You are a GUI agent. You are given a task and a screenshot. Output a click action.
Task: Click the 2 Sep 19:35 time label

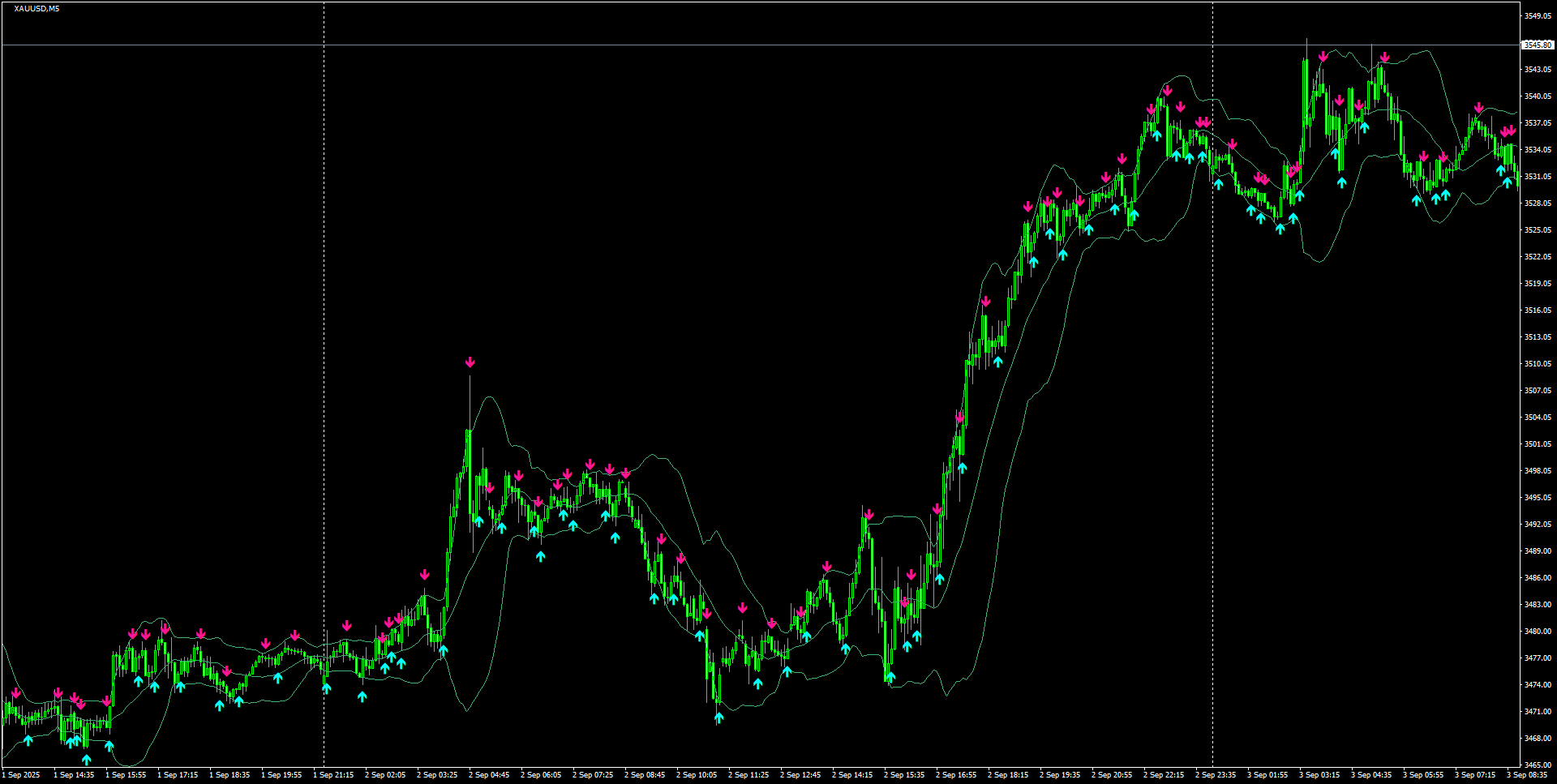click(1060, 775)
